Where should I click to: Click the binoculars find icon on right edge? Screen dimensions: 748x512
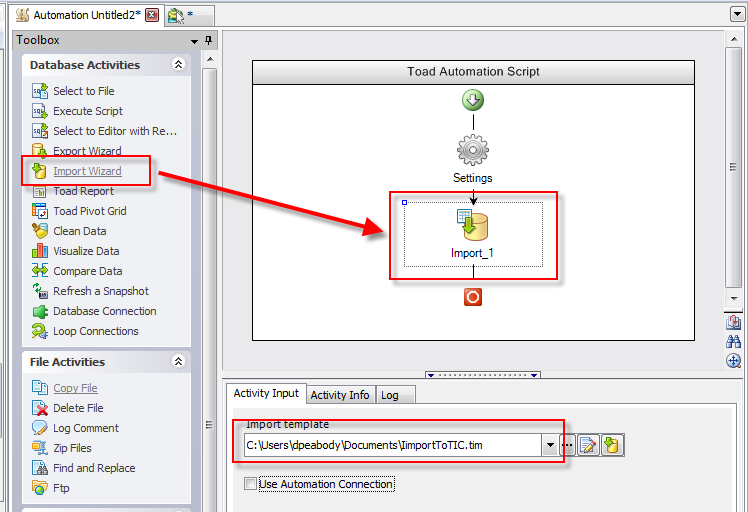(x=733, y=342)
